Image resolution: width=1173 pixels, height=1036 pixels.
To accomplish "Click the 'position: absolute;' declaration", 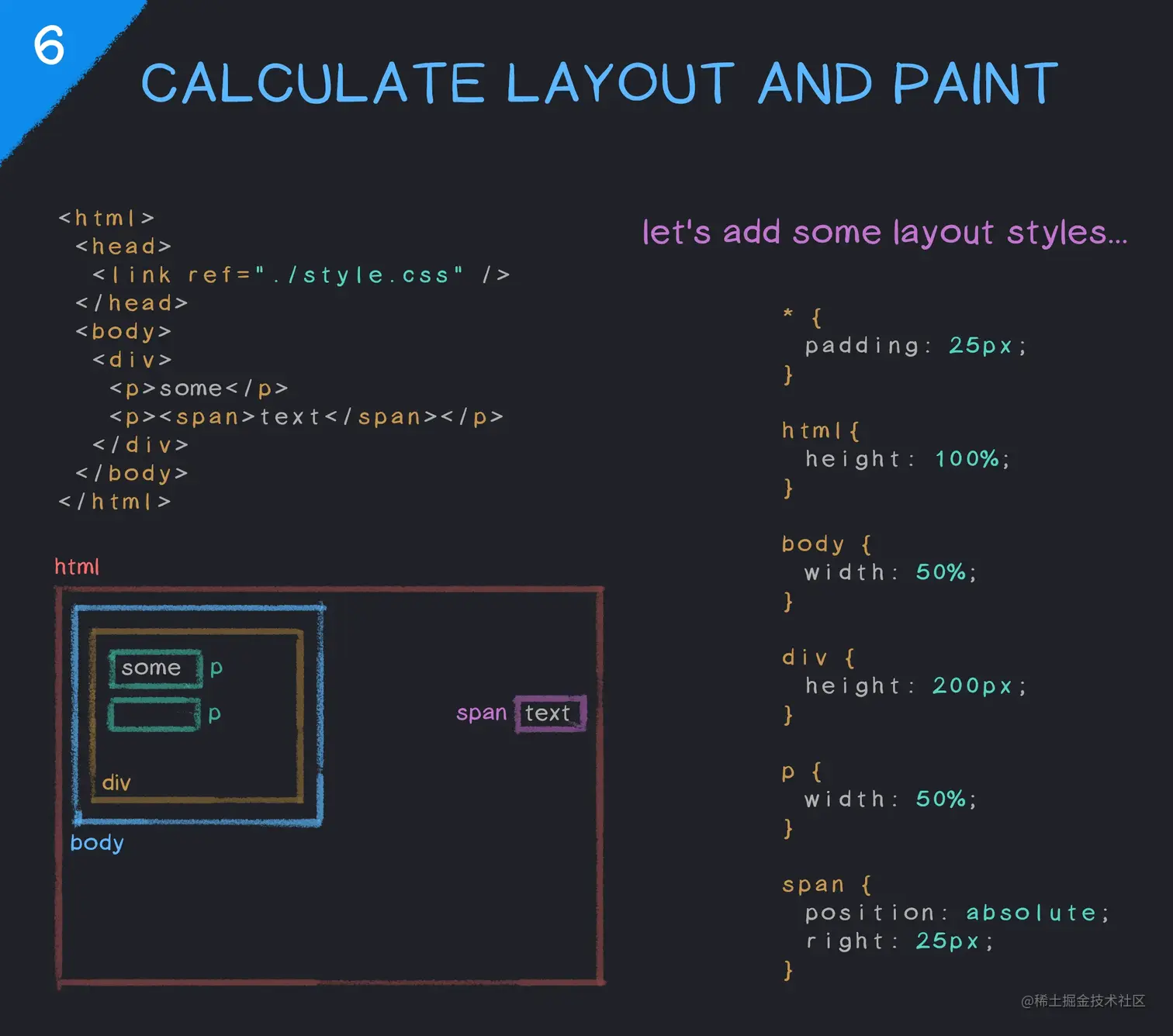I will (958, 913).
